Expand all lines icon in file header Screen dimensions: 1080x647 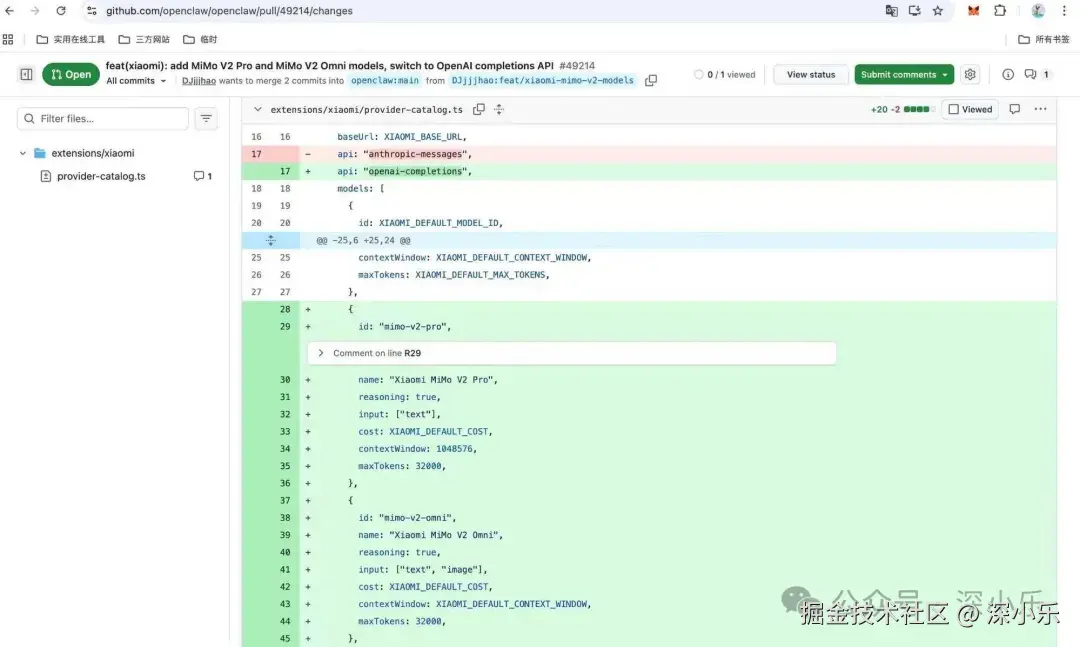click(499, 110)
